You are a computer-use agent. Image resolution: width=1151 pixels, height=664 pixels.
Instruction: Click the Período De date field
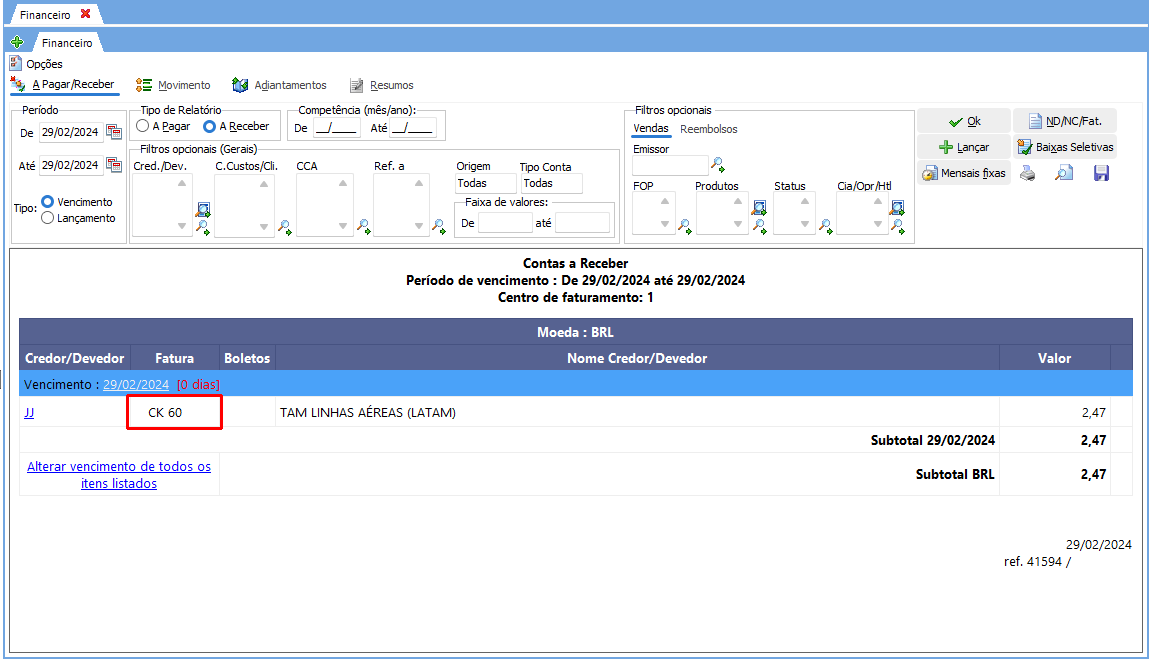pos(71,132)
